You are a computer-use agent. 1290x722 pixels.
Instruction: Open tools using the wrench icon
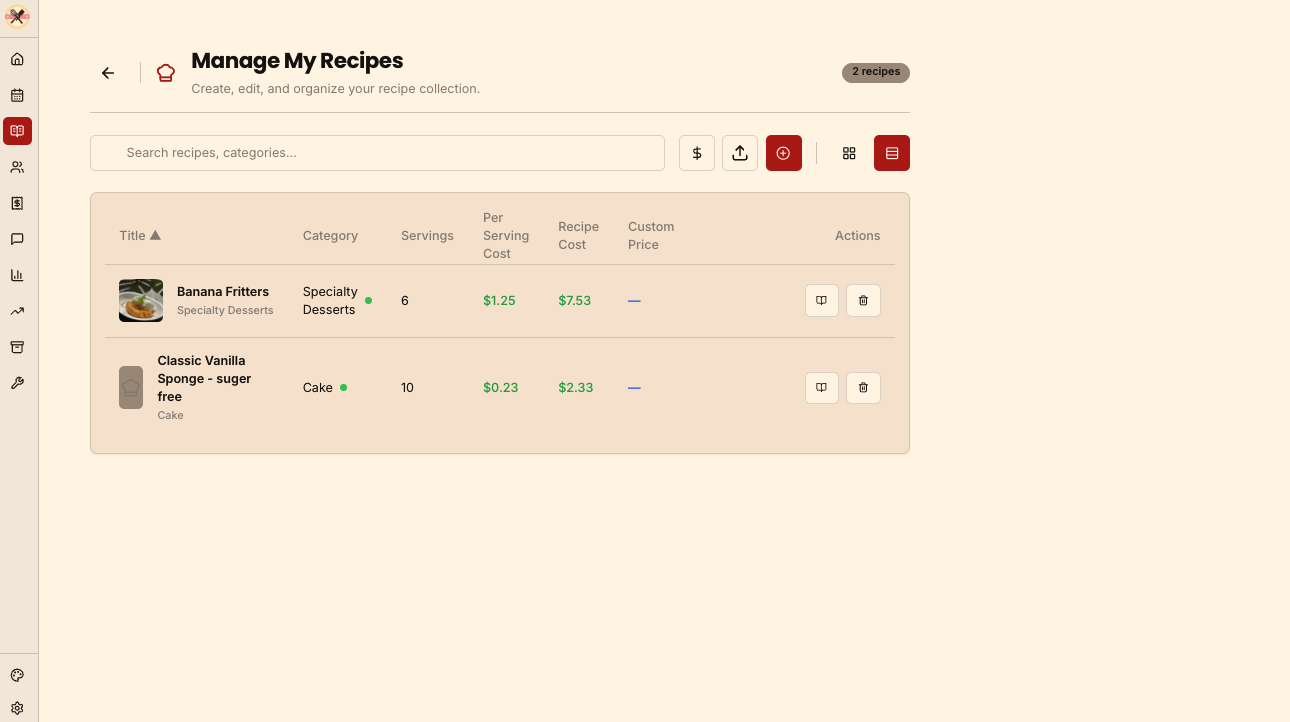tap(17, 383)
